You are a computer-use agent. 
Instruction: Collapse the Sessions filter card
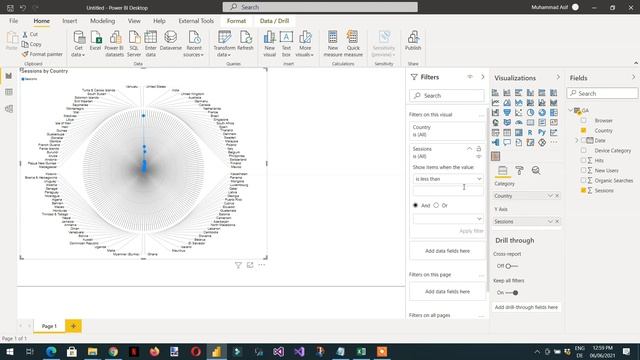pyautogui.click(x=469, y=149)
